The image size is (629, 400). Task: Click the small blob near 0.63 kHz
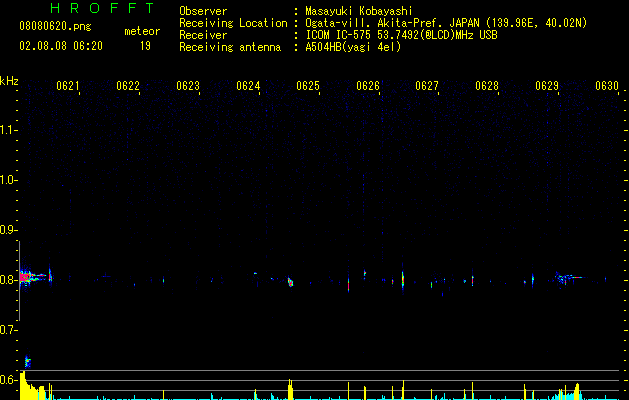coord(28,362)
